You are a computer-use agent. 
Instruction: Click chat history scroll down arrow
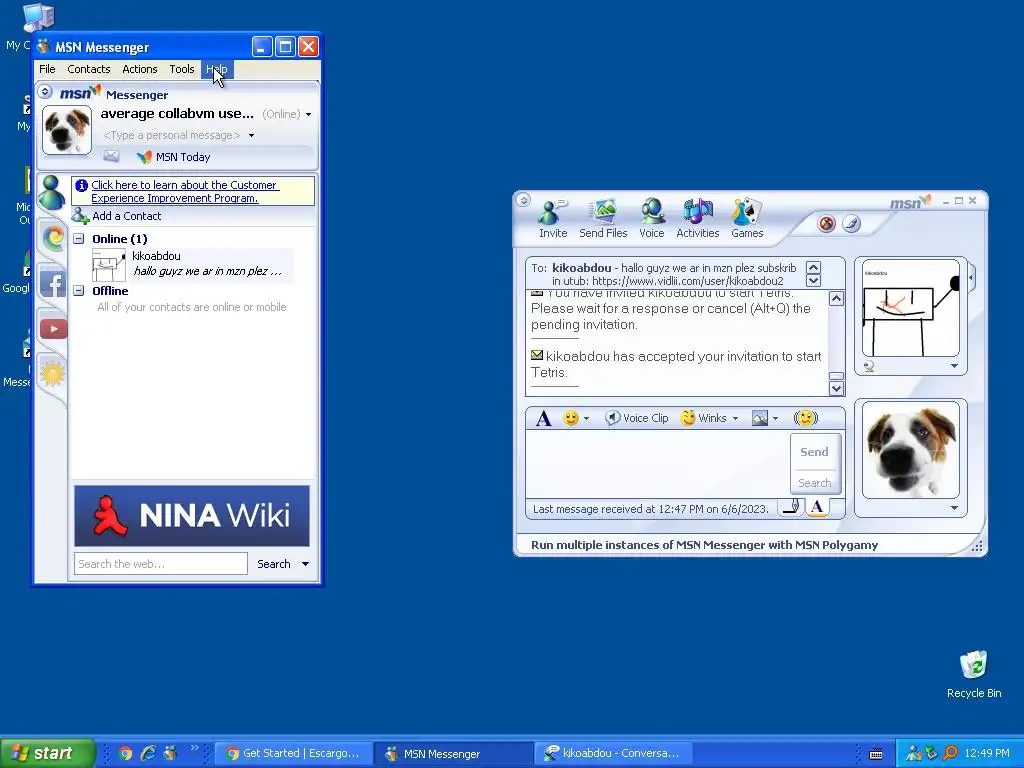836,389
